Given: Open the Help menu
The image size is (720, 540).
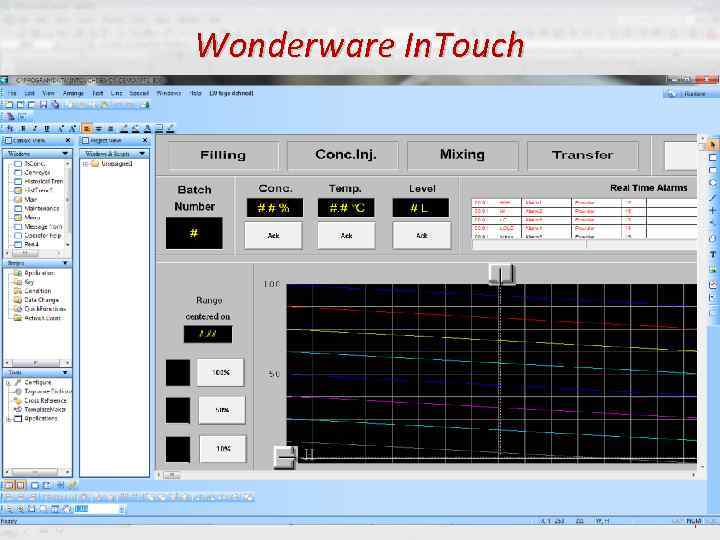Looking at the screenshot, I should tap(196, 93).
